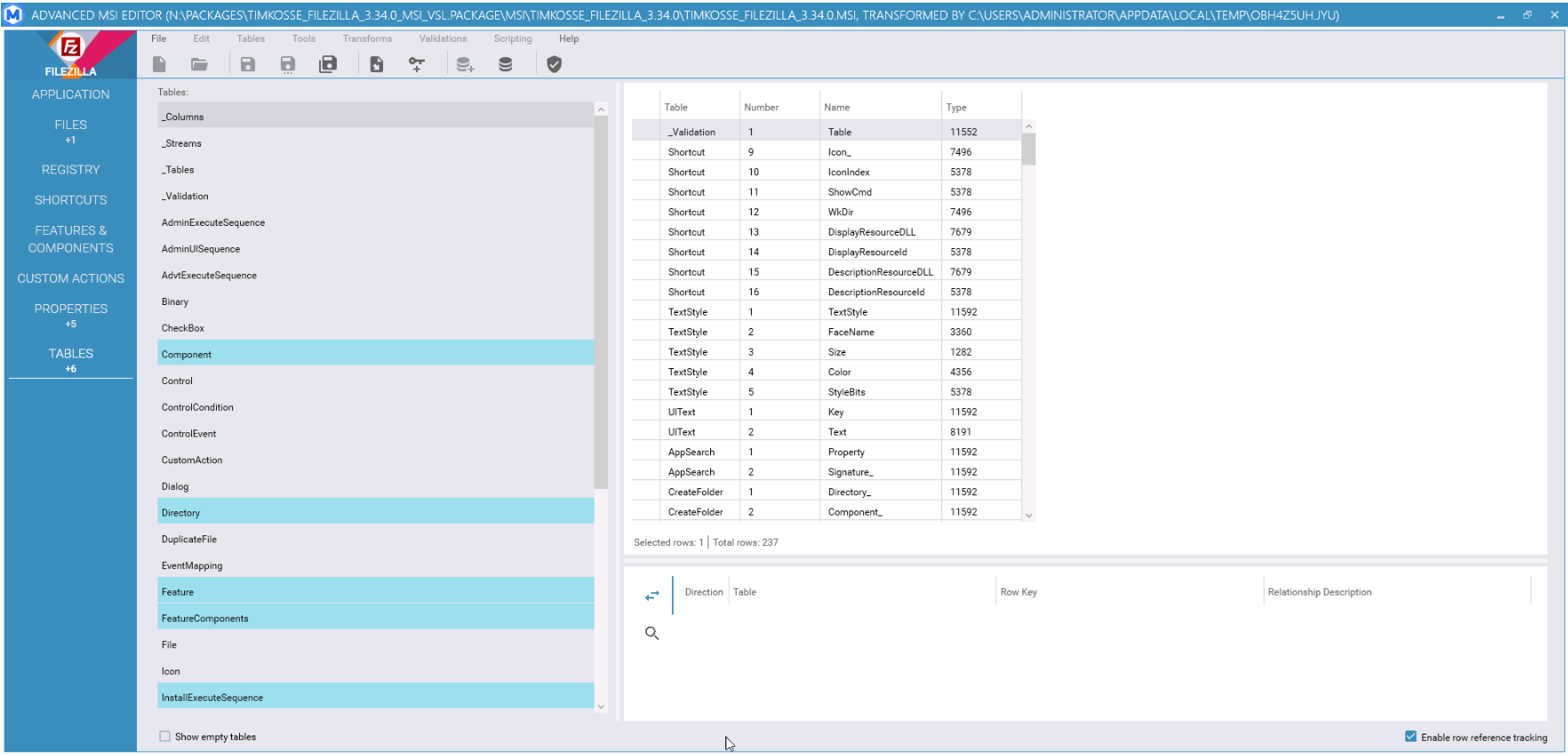
Task: Sort by the Number column header
Action: (x=780, y=107)
